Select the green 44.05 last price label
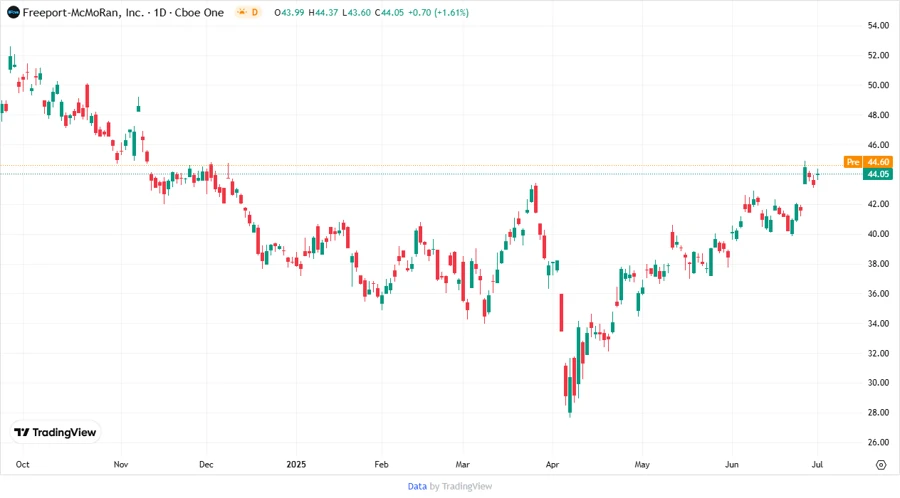 tap(878, 174)
